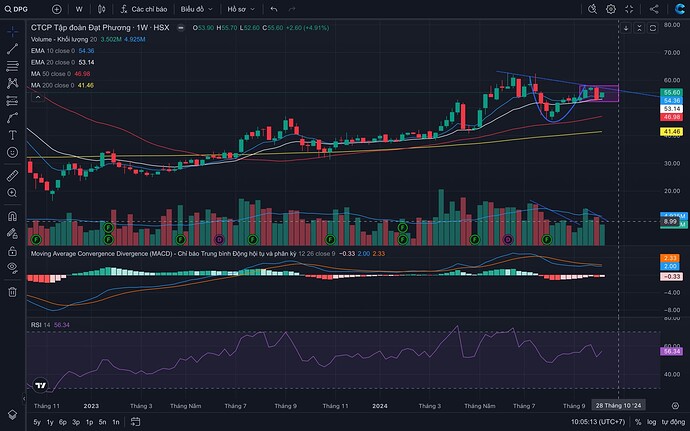The height and width of the screenshot is (431, 690).
Task: Open time axis settings icon
Action: click(x=675, y=405)
